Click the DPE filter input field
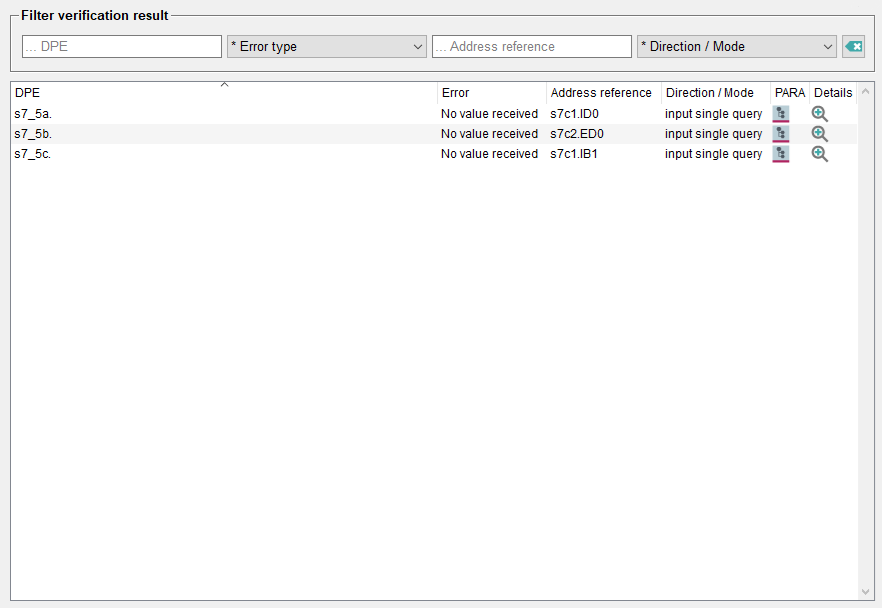The width and height of the screenshot is (882, 608). coord(122,47)
